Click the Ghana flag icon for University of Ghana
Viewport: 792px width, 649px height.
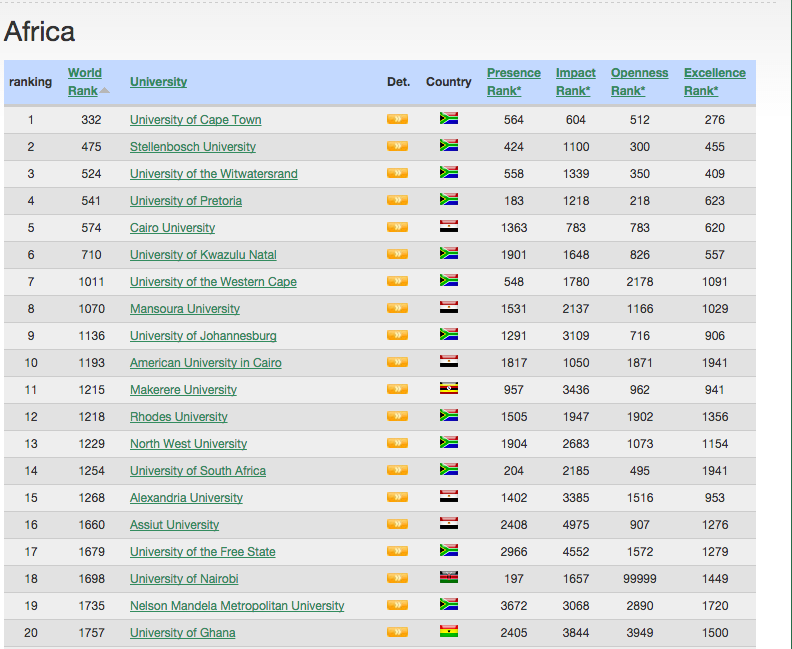[449, 632]
